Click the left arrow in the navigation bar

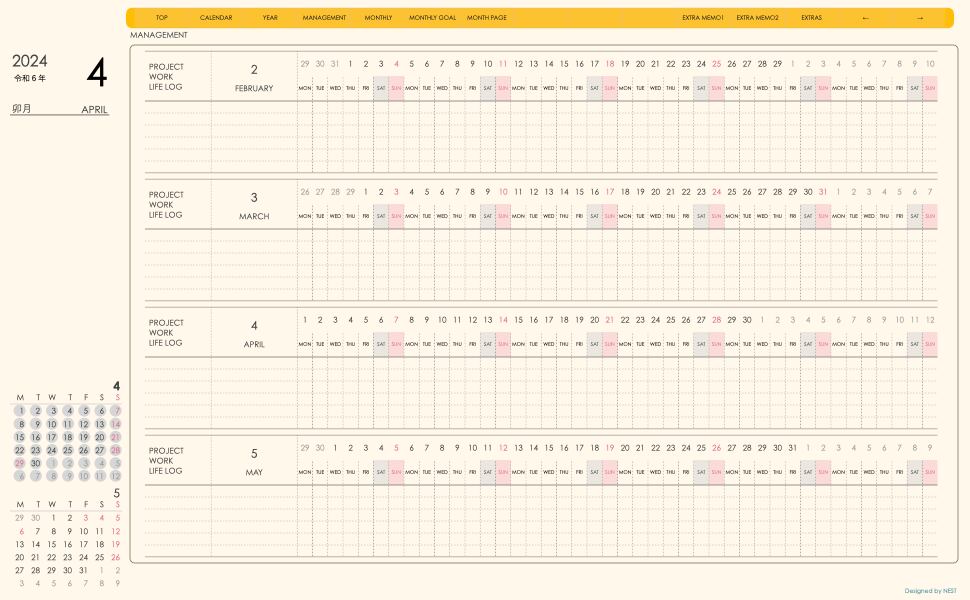click(865, 18)
